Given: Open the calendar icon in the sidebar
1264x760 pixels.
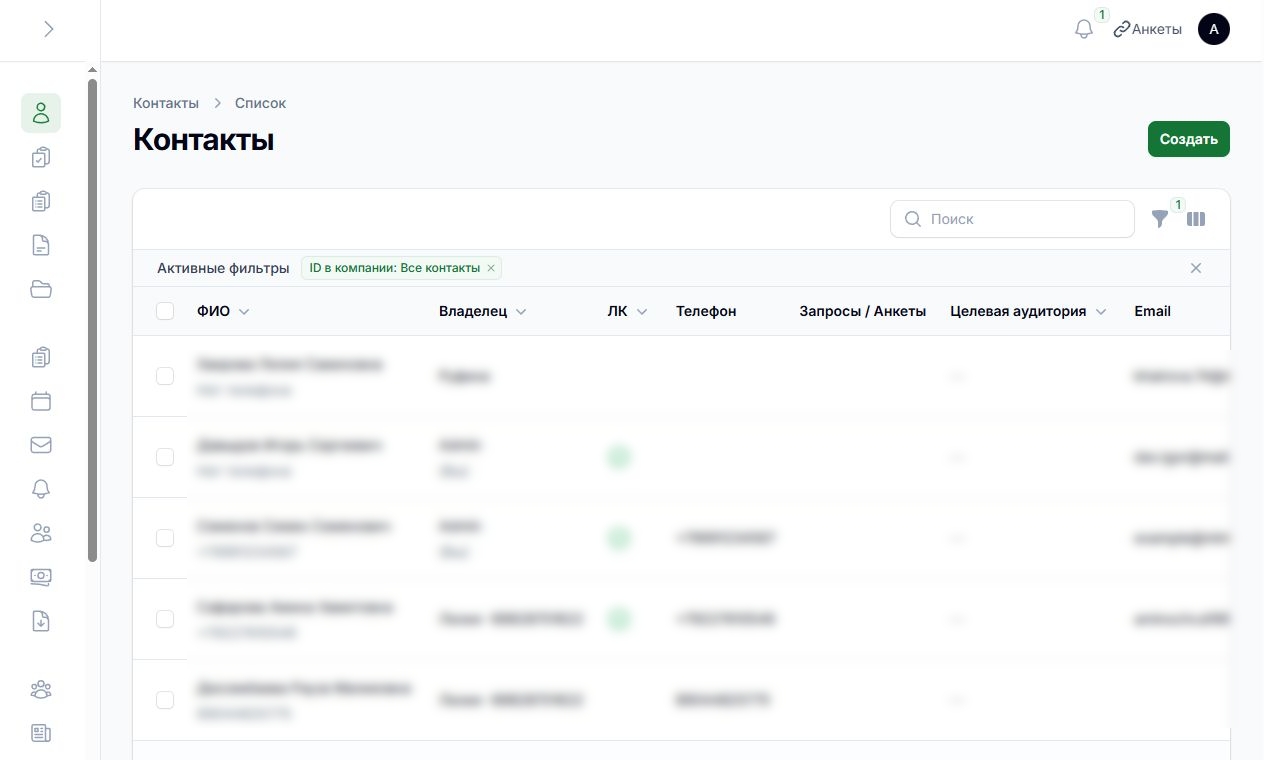Looking at the screenshot, I should 41,401.
